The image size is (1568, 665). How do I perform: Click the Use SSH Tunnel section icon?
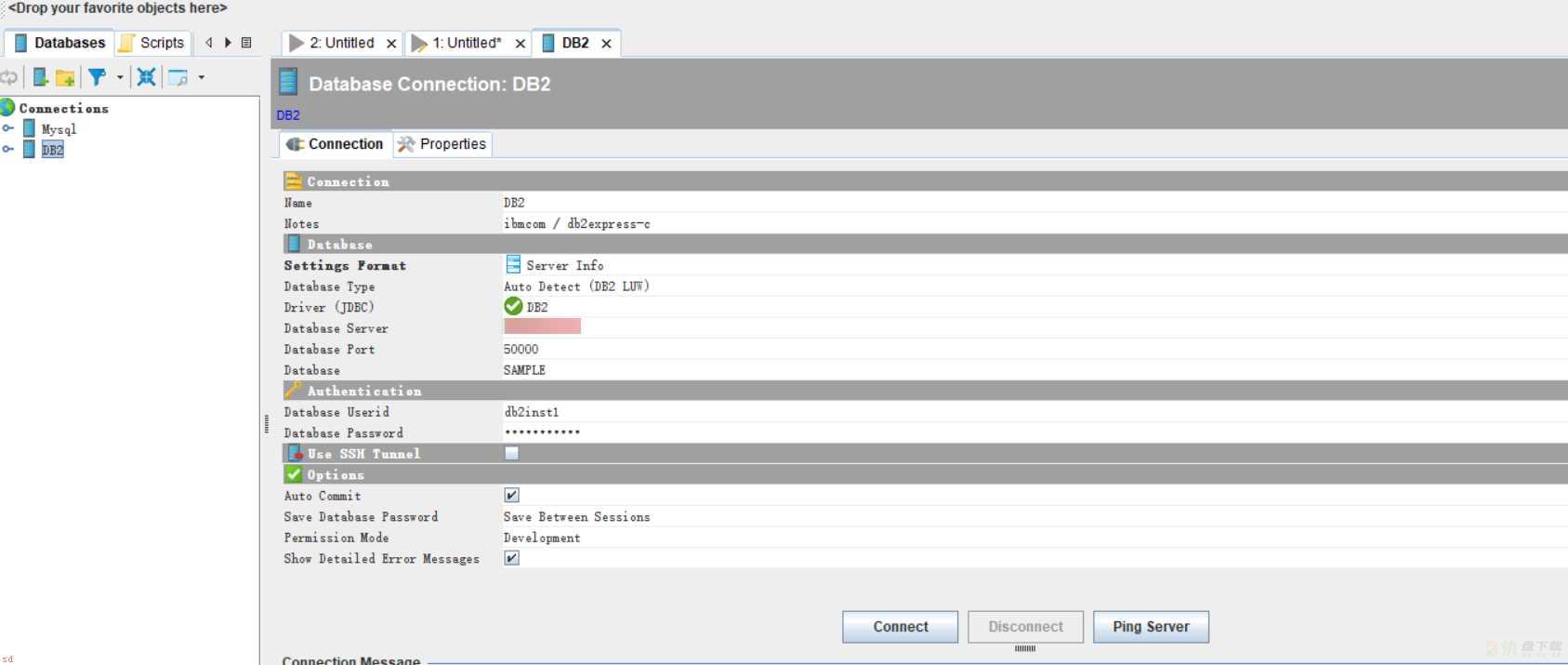pyautogui.click(x=295, y=453)
